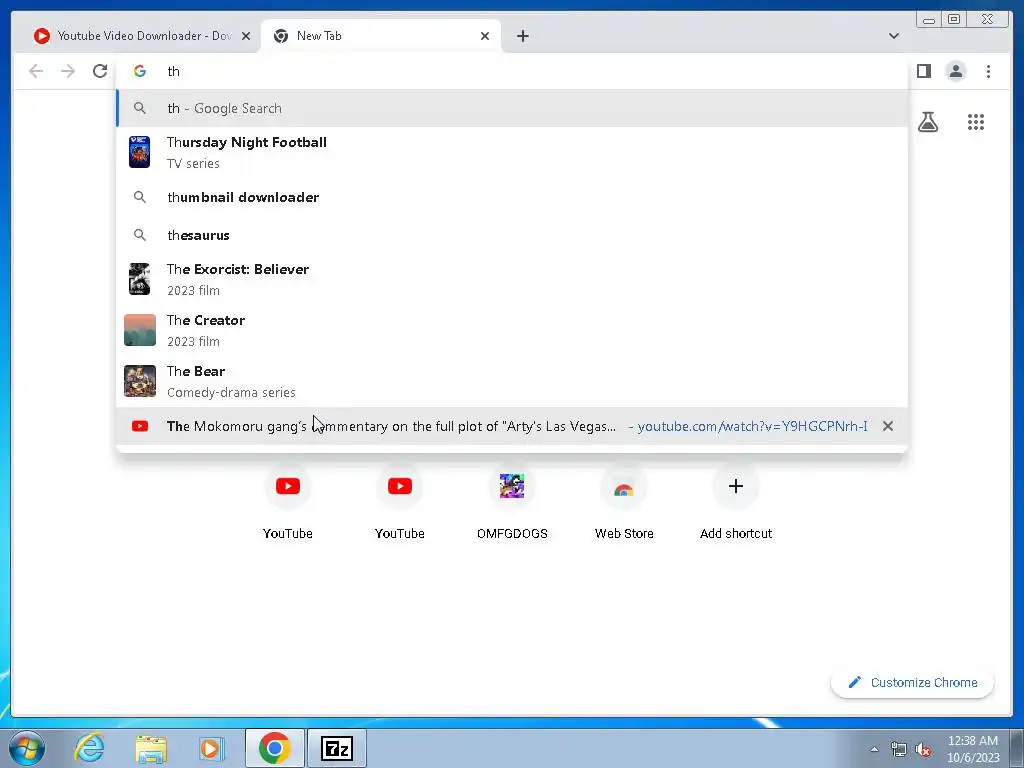Screen dimensions: 1024x768
Task: Open the side panel icon
Action: pos(923,71)
